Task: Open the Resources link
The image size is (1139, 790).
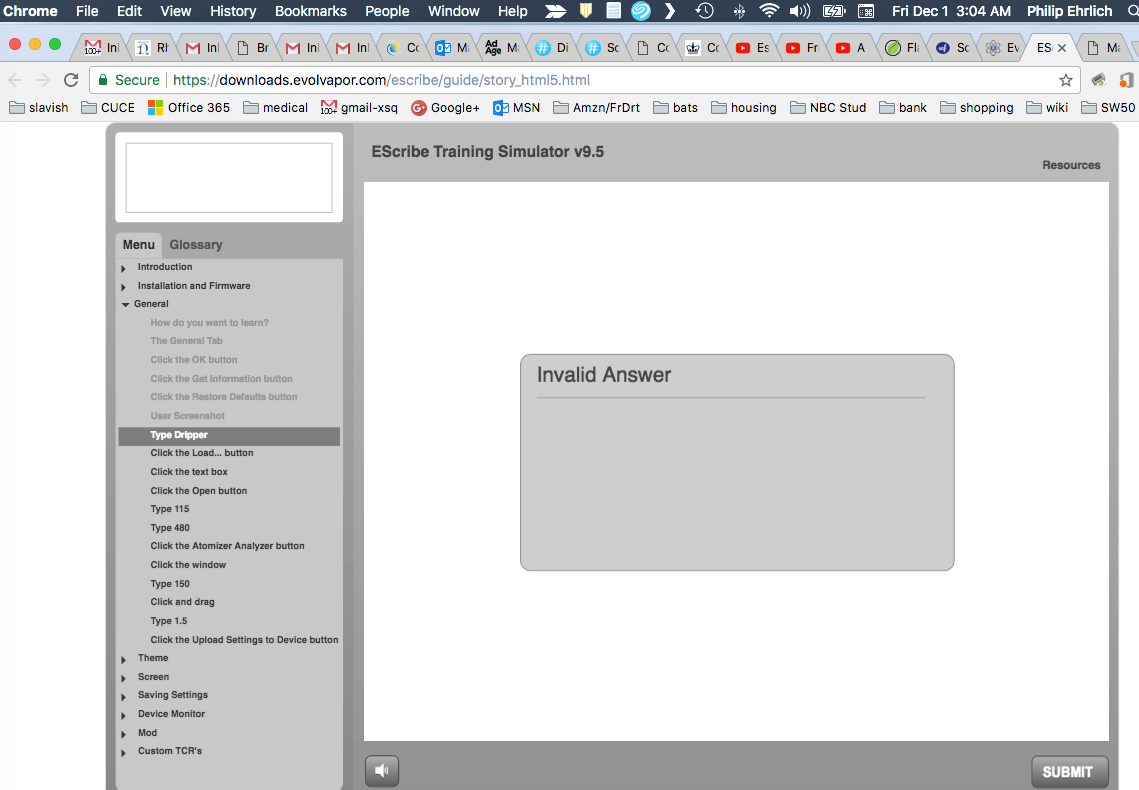Action: click(1070, 165)
